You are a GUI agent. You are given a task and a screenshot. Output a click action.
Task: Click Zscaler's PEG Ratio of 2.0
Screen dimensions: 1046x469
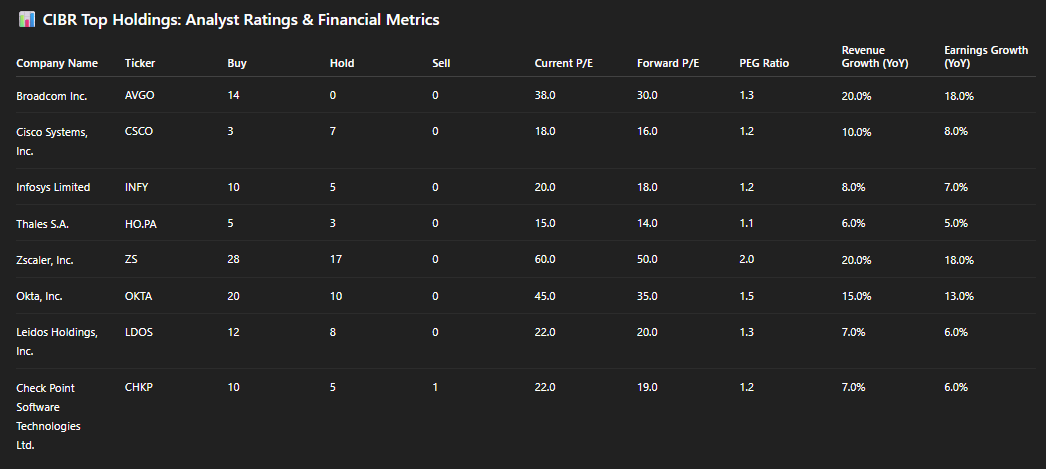tap(747, 260)
